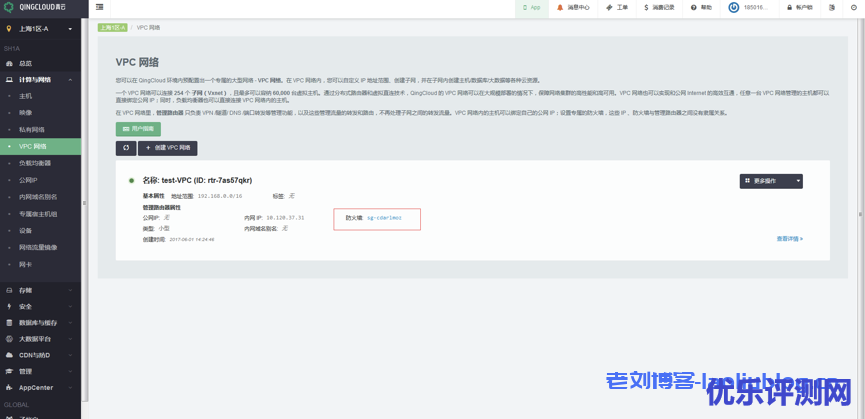Collapse the 计算与网络 sidebar section
Viewport: 865px width, 419px height.
pos(40,79)
